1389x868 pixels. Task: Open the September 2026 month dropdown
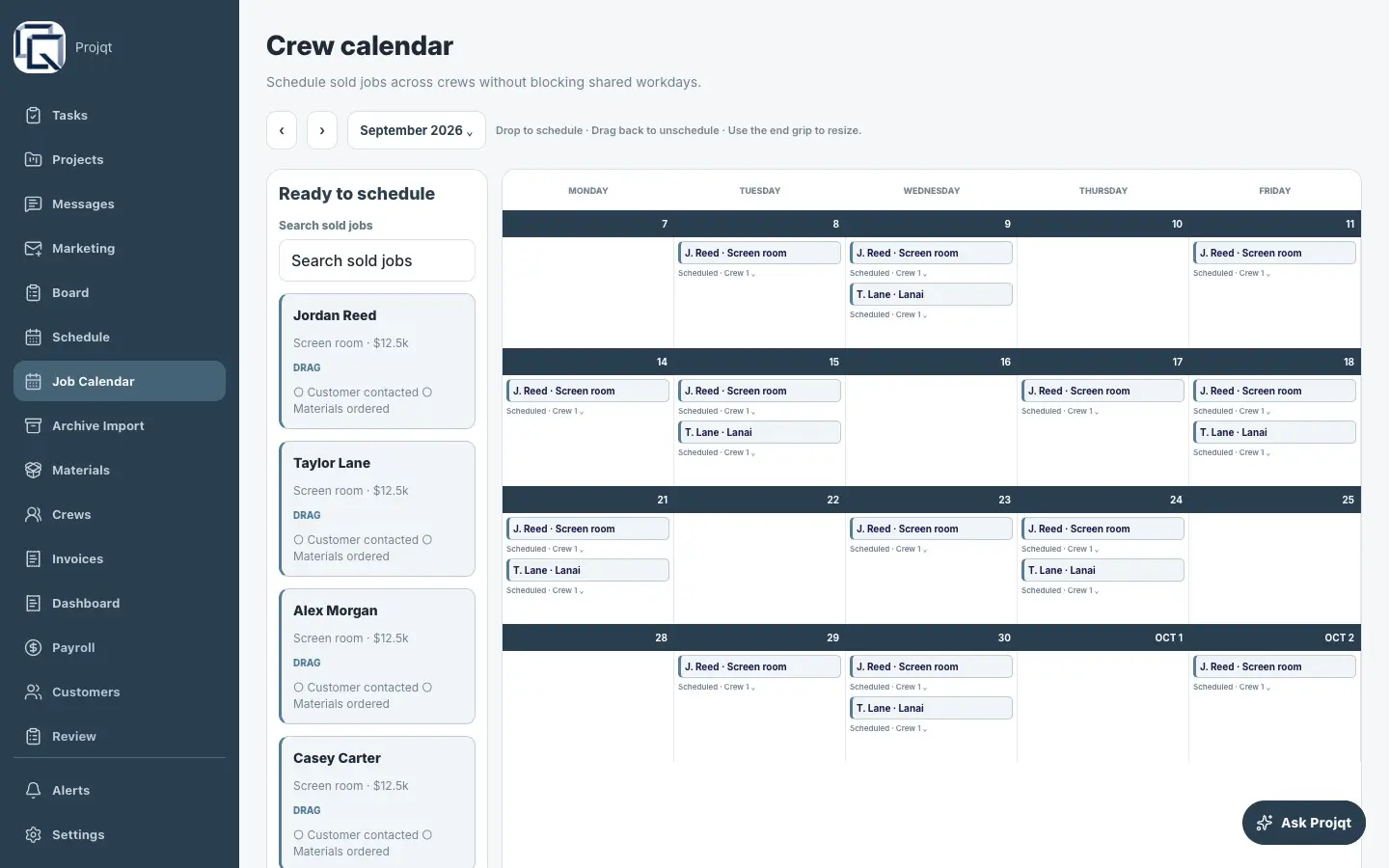pyautogui.click(x=417, y=130)
